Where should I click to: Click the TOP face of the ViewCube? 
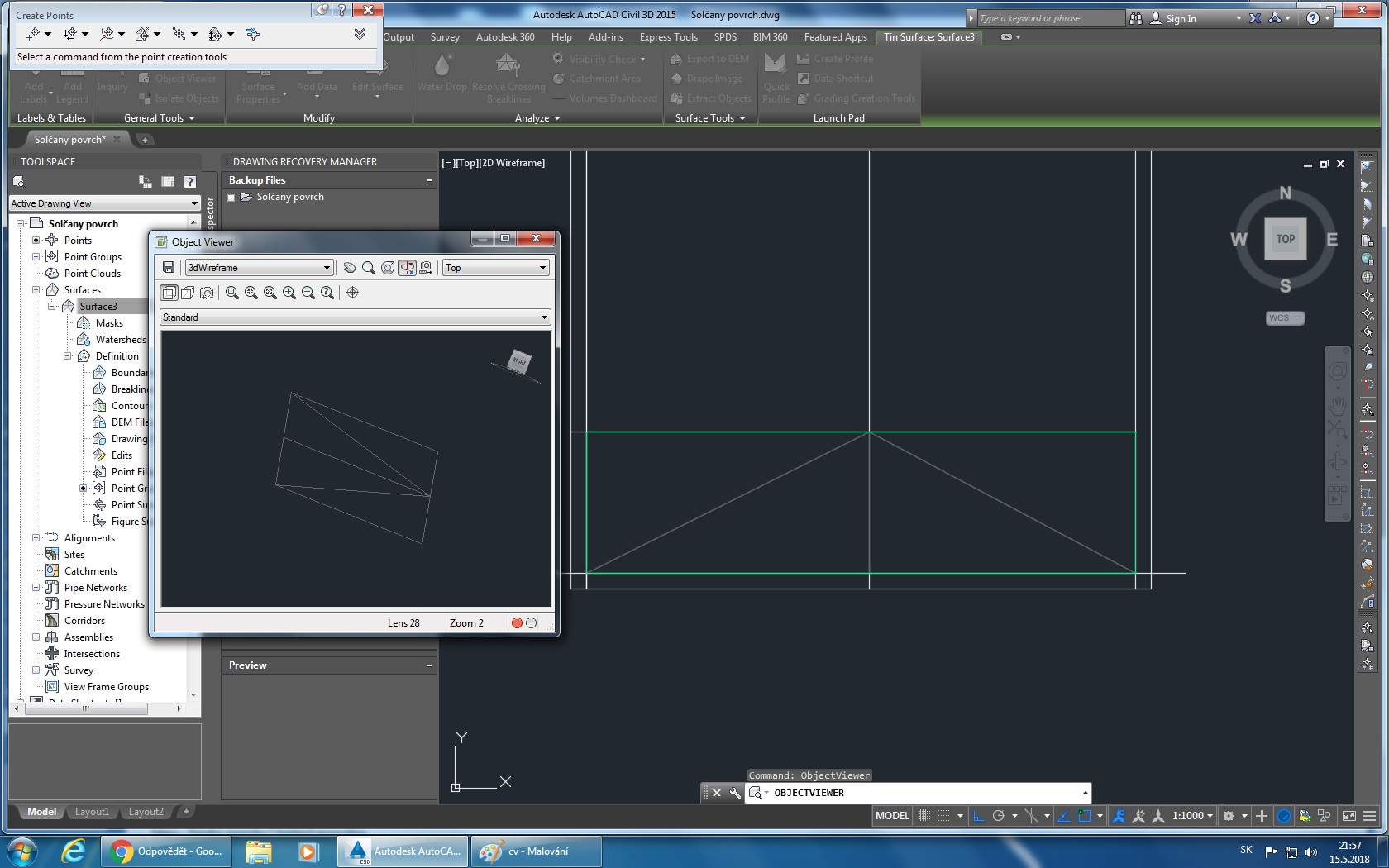coord(1285,239)
